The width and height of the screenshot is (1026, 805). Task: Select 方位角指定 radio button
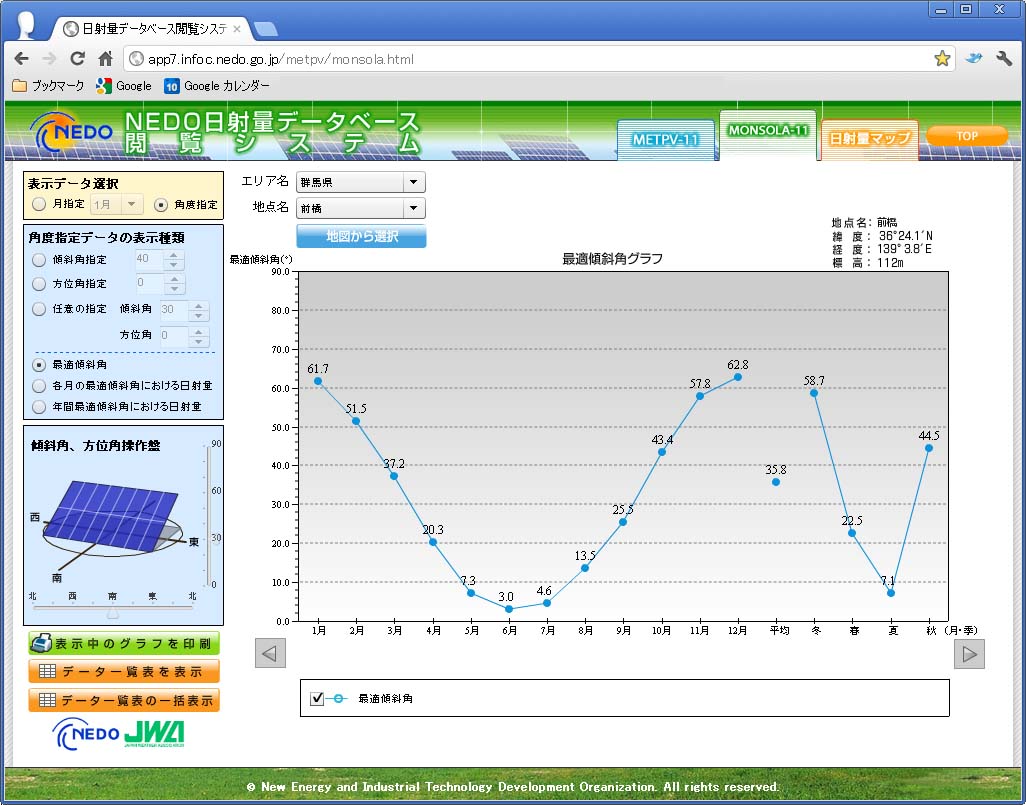pos(39,283)
